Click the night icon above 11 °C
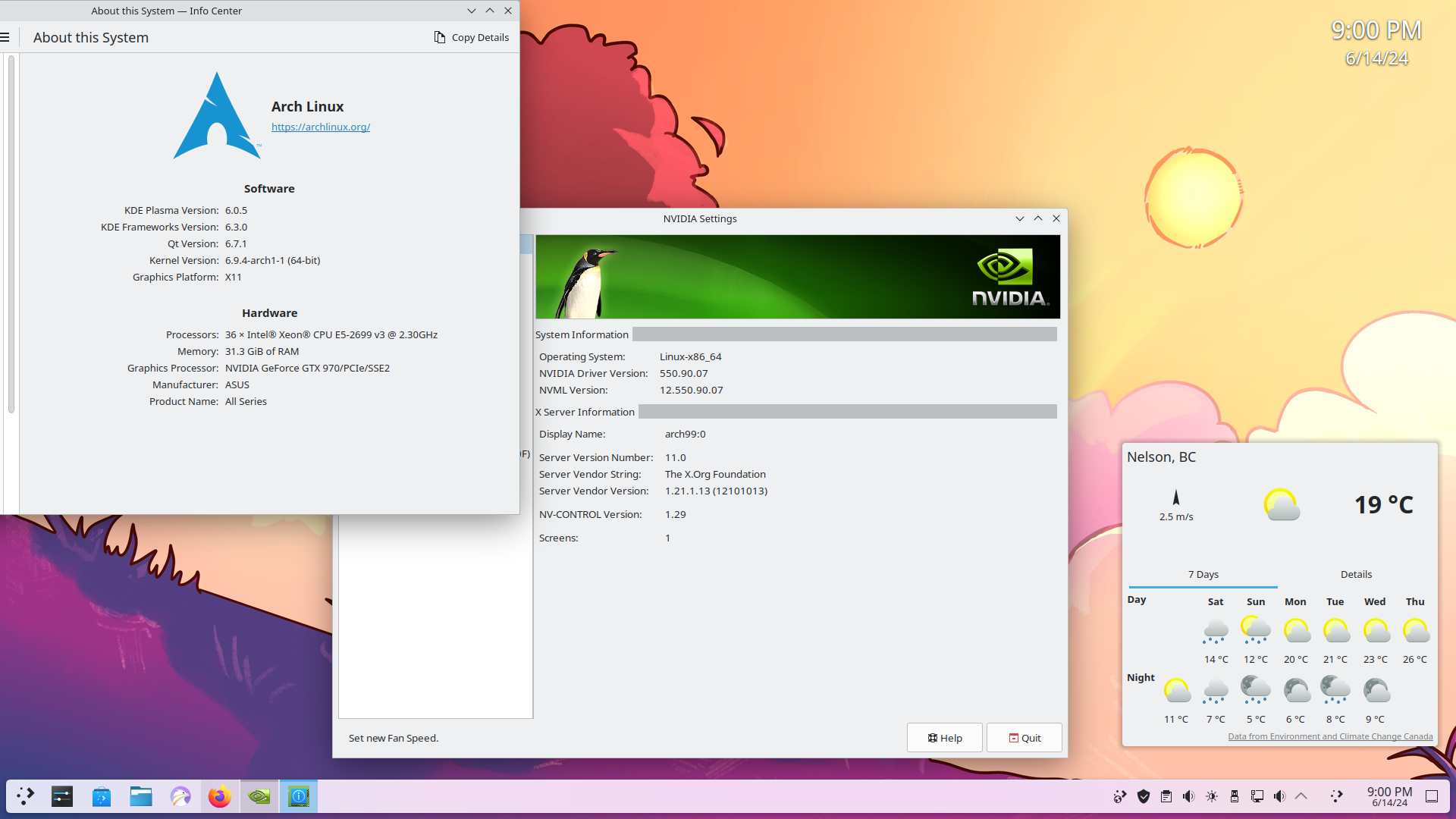The height and width of the screenshot is (819, 1456). tap(1177, 691)
